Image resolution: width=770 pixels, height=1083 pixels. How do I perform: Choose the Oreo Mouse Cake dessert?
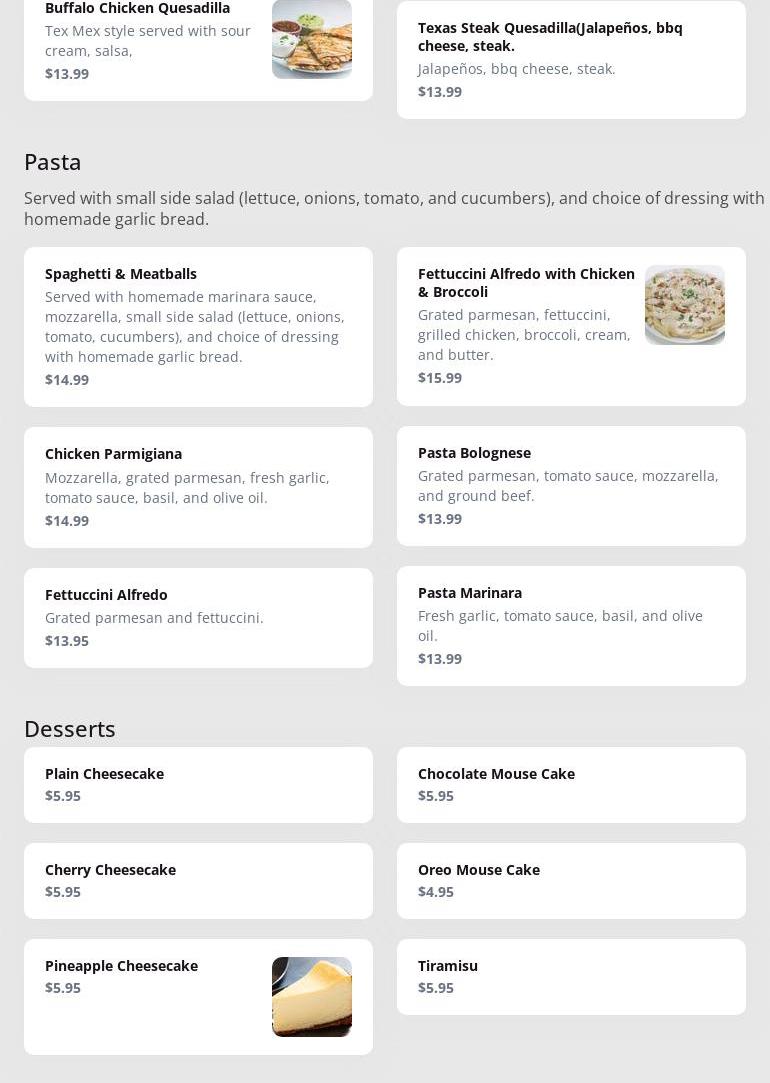[570, 881]
